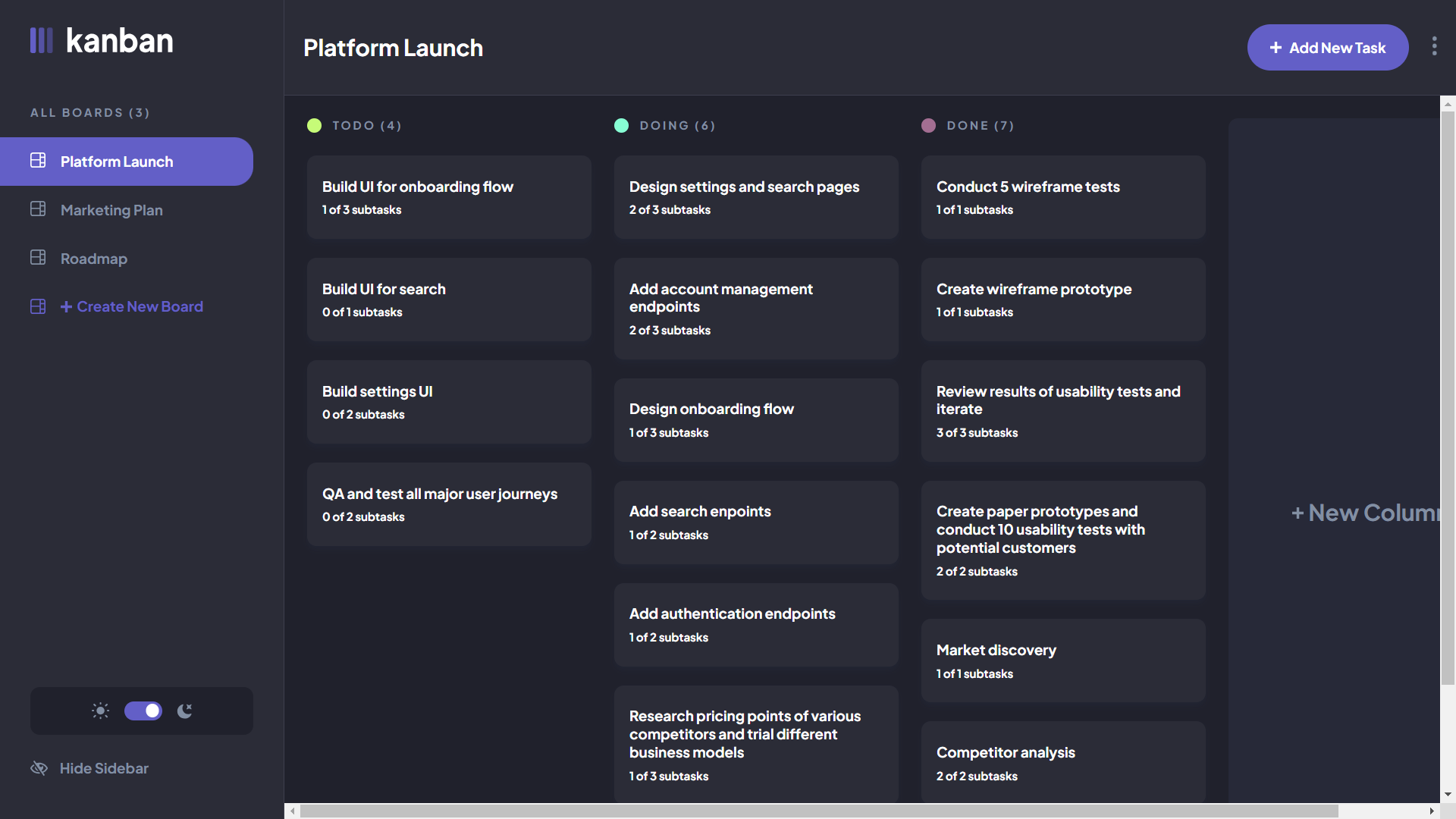Click the green TODO column color dot

tap(314, 126)
